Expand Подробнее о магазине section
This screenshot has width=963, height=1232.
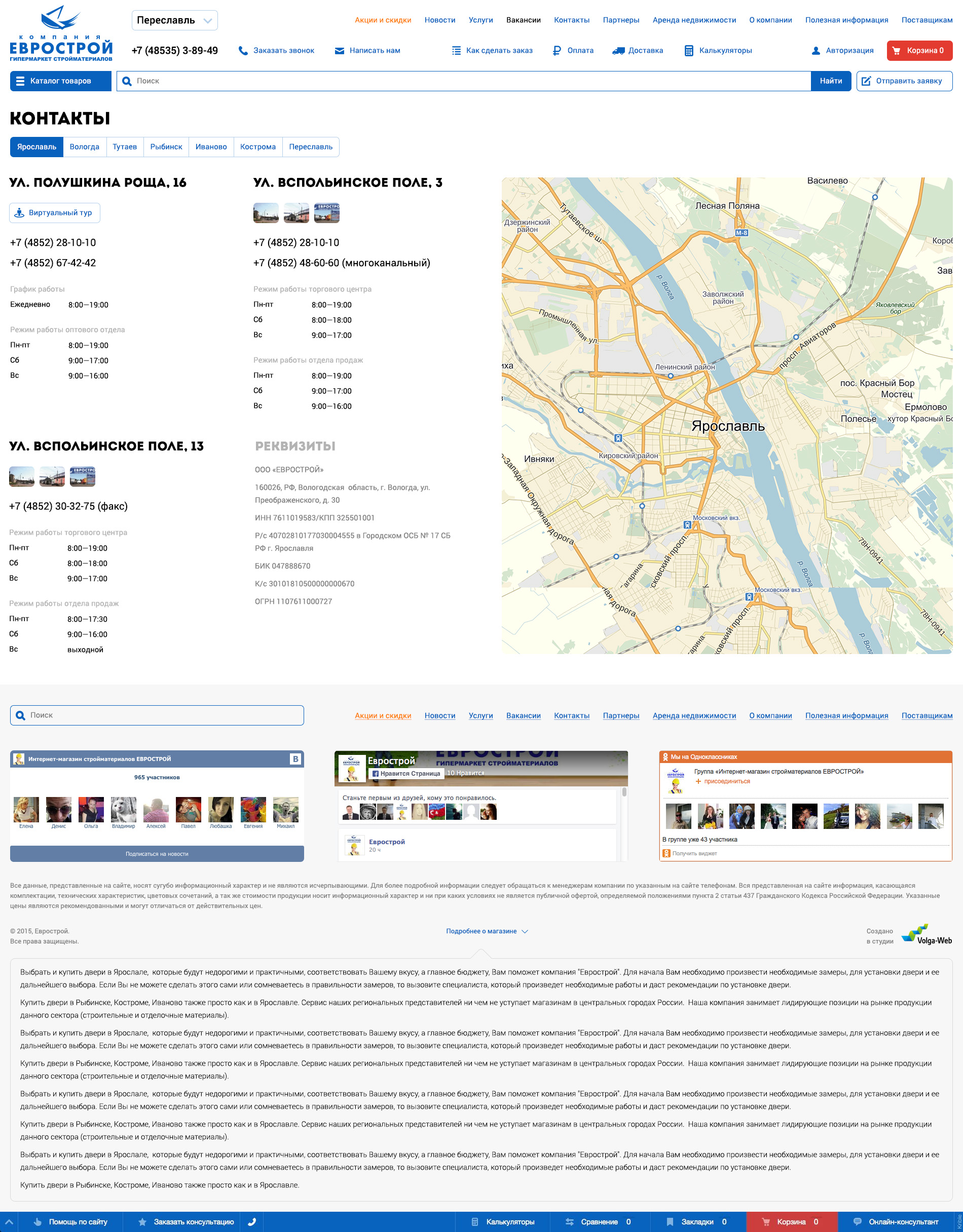point(487,931)
